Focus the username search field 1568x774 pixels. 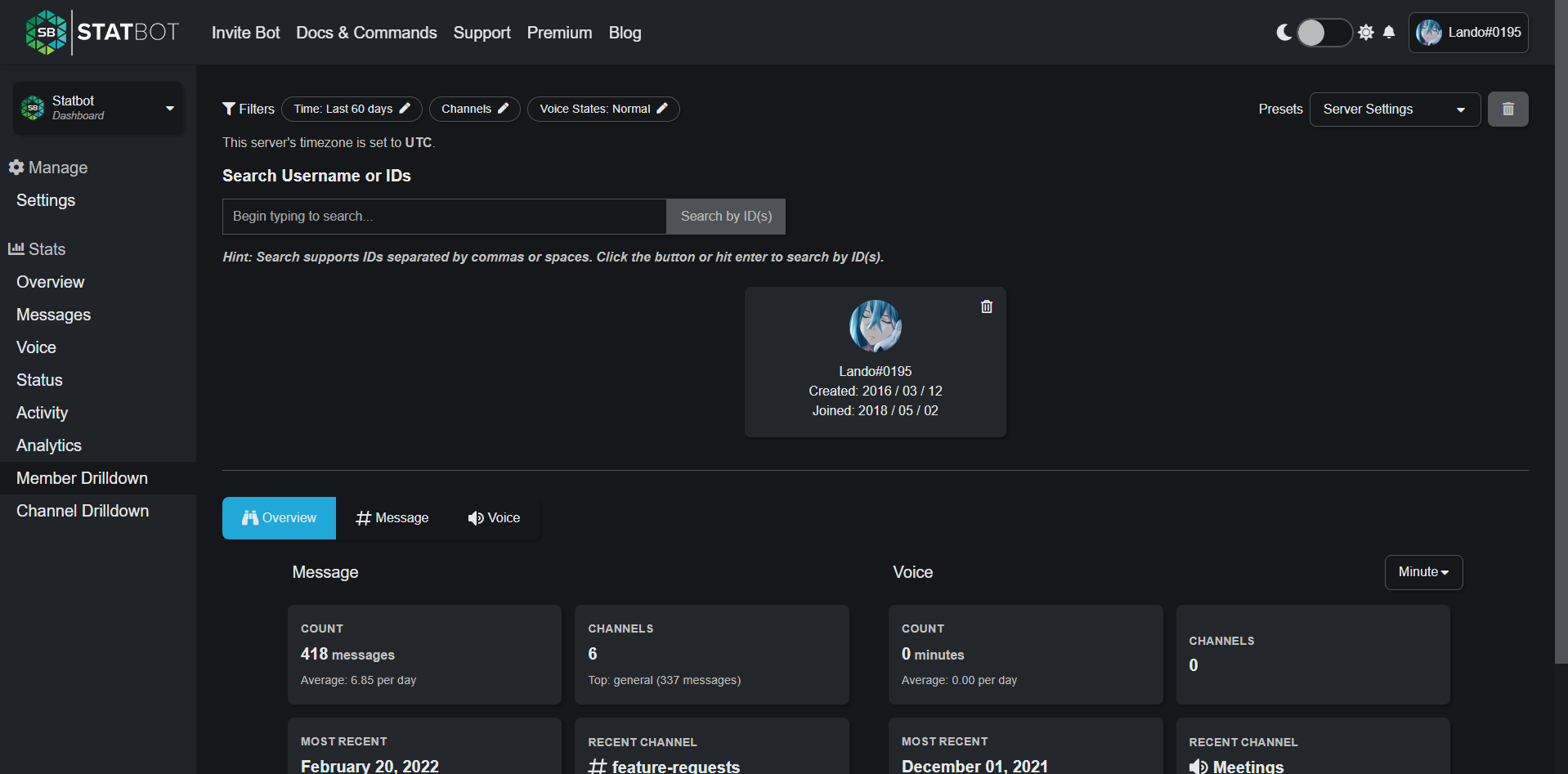coord(444,217)
